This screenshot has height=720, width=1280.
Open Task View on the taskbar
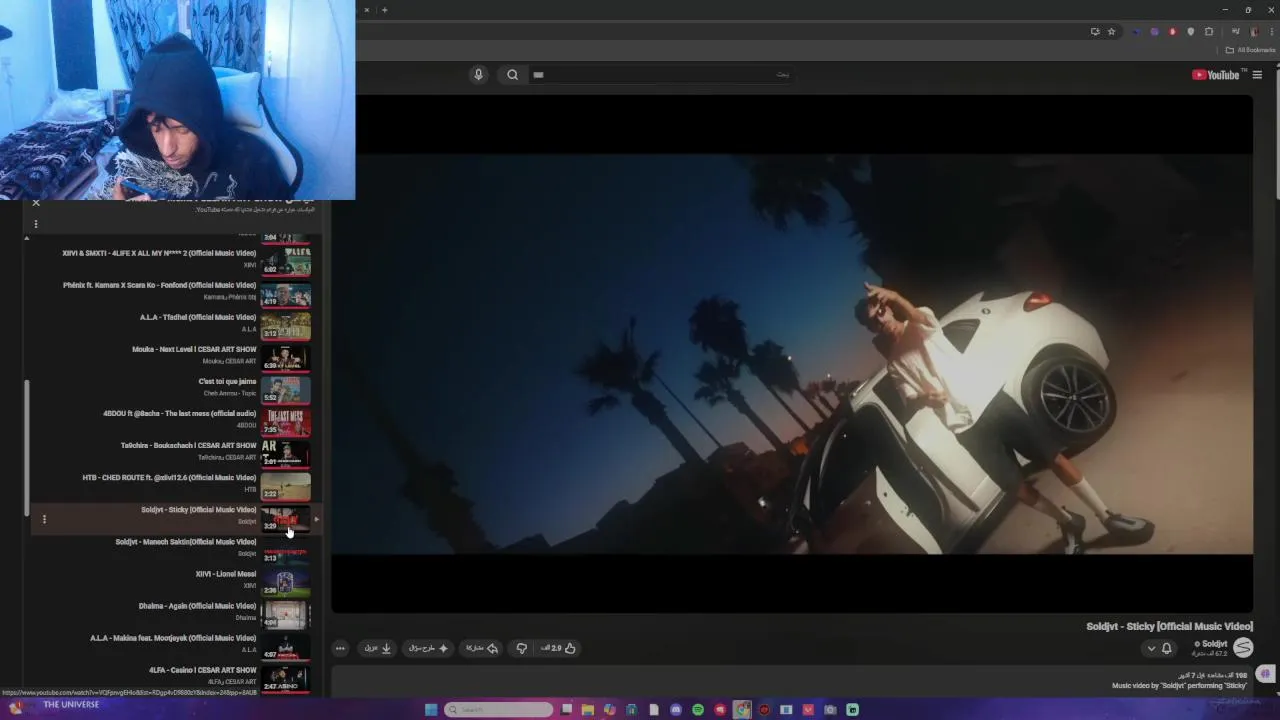coord(566,710)
